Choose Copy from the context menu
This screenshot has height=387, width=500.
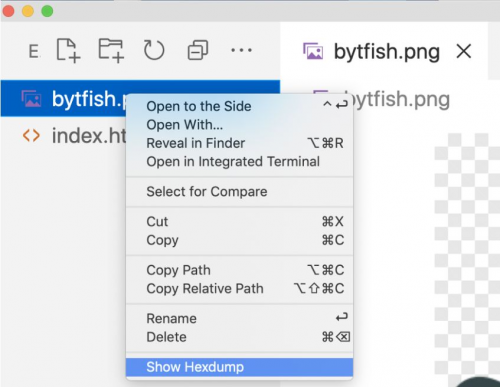(239, 240)
